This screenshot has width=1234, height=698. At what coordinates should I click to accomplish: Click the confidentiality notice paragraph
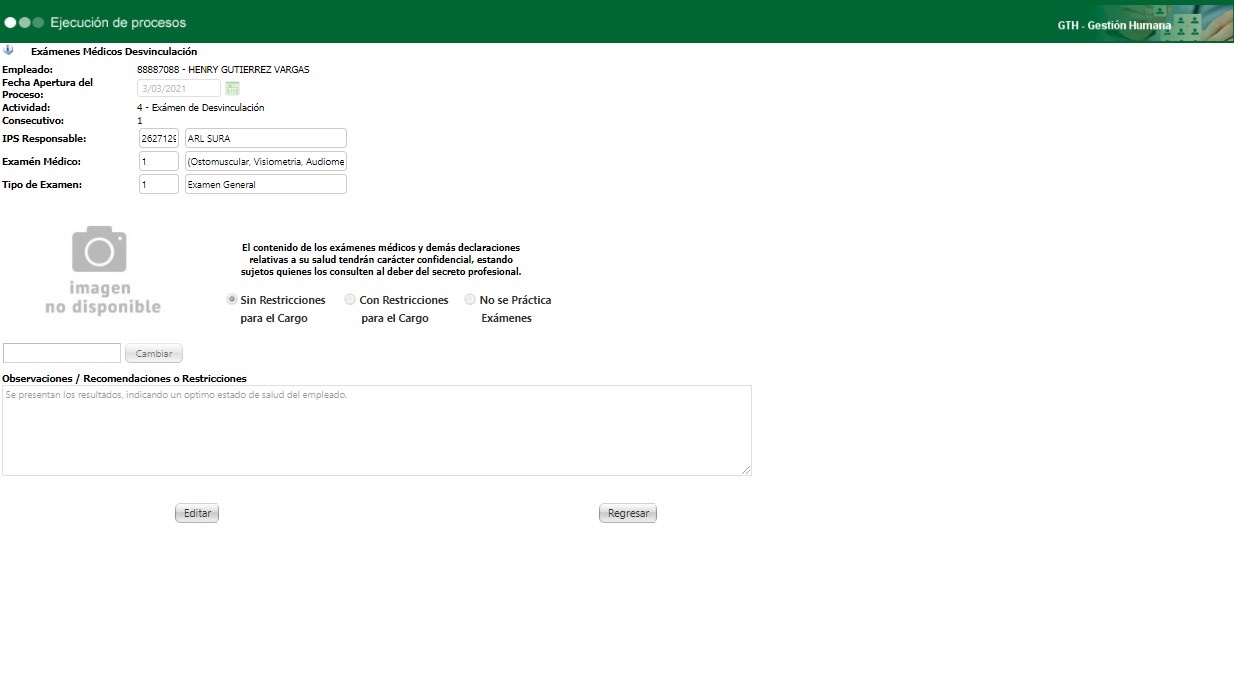click(x=381, y=259)
